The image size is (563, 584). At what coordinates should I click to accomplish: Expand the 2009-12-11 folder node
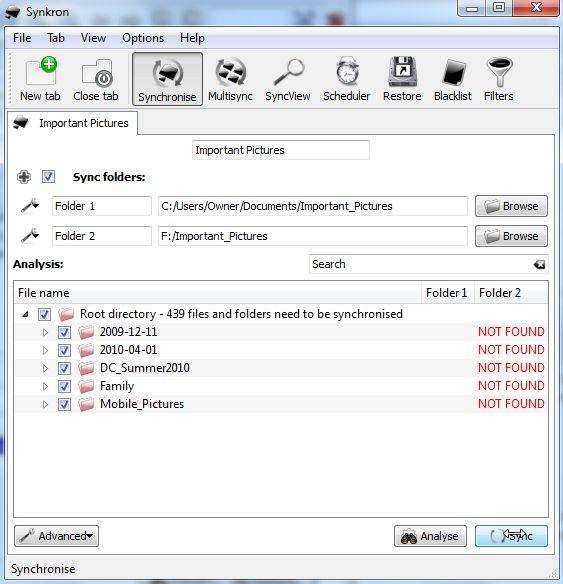coord(45,332)
